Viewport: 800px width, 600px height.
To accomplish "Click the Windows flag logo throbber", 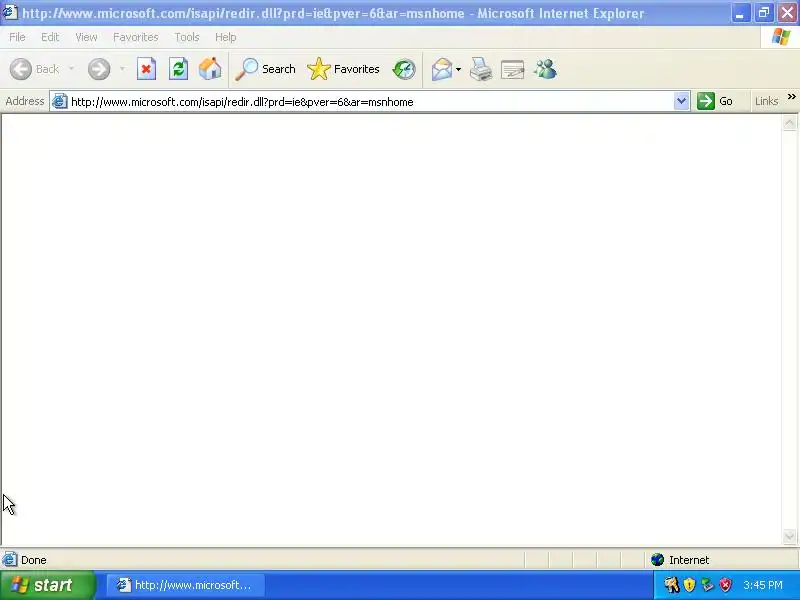I will pyautogui.click(x=781, y=37).
